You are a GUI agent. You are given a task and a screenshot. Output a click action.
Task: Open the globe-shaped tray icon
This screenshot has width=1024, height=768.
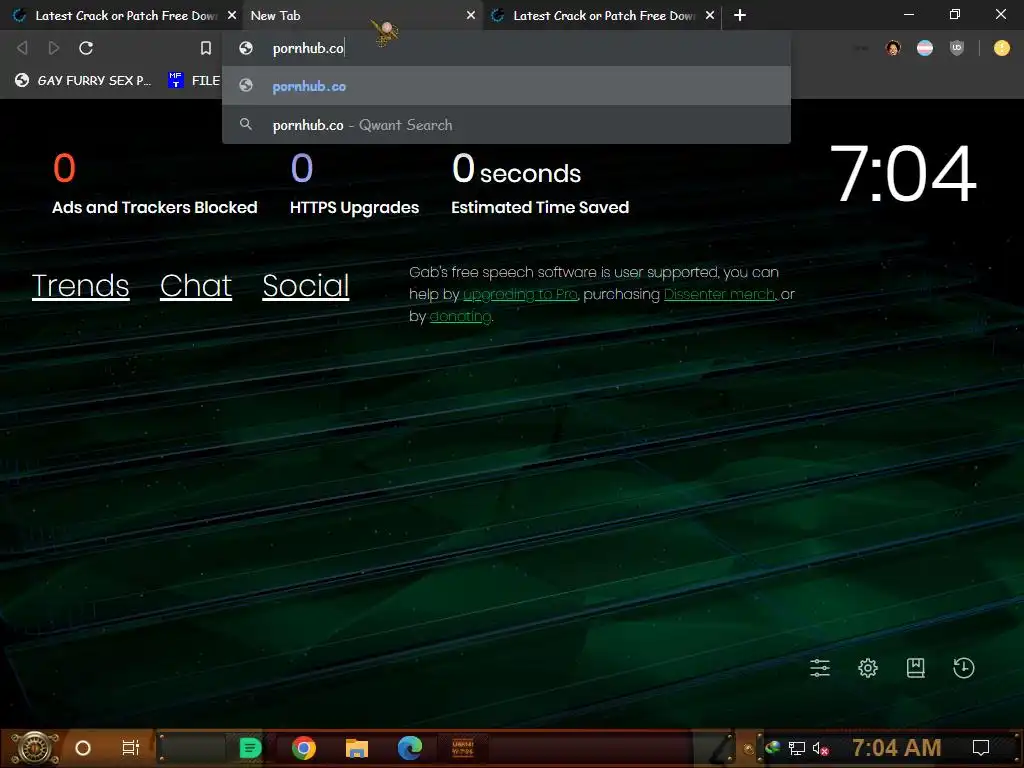[x=773, y=747]
